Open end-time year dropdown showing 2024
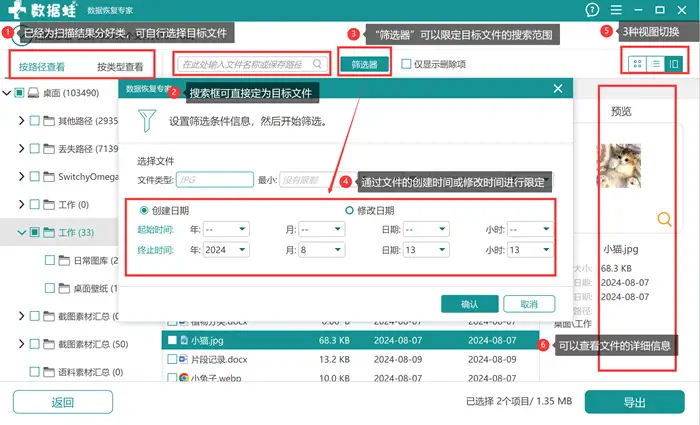The image size is (700, 425). coord(226,250)
